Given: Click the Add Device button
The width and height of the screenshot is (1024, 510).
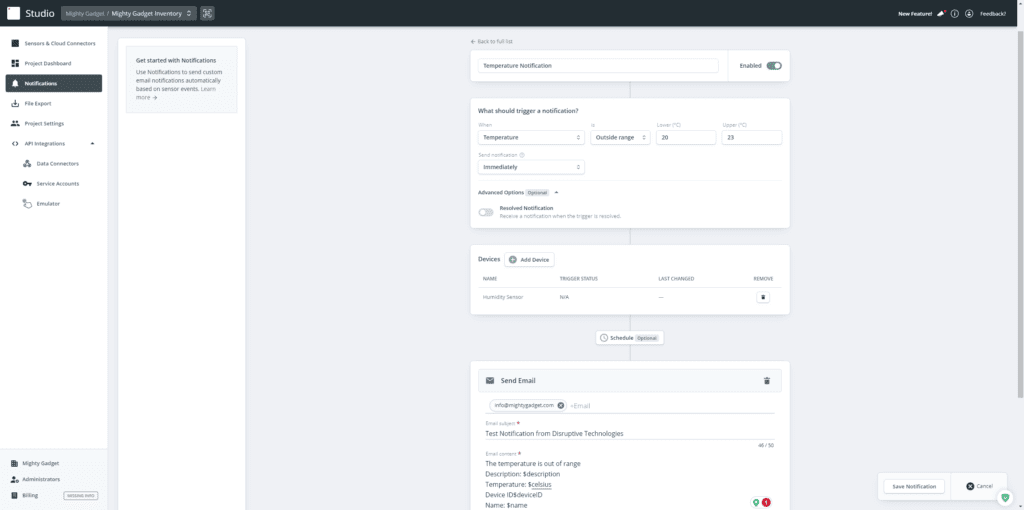Looking at the screenshot, I should coord(529,259).
